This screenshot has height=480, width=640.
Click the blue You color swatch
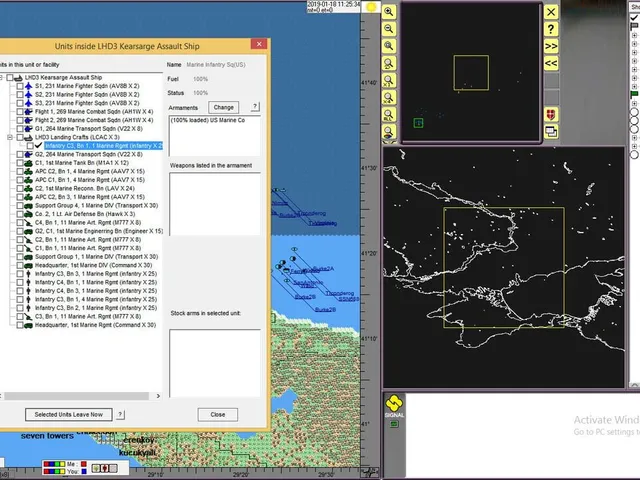(x=84, y=471)
